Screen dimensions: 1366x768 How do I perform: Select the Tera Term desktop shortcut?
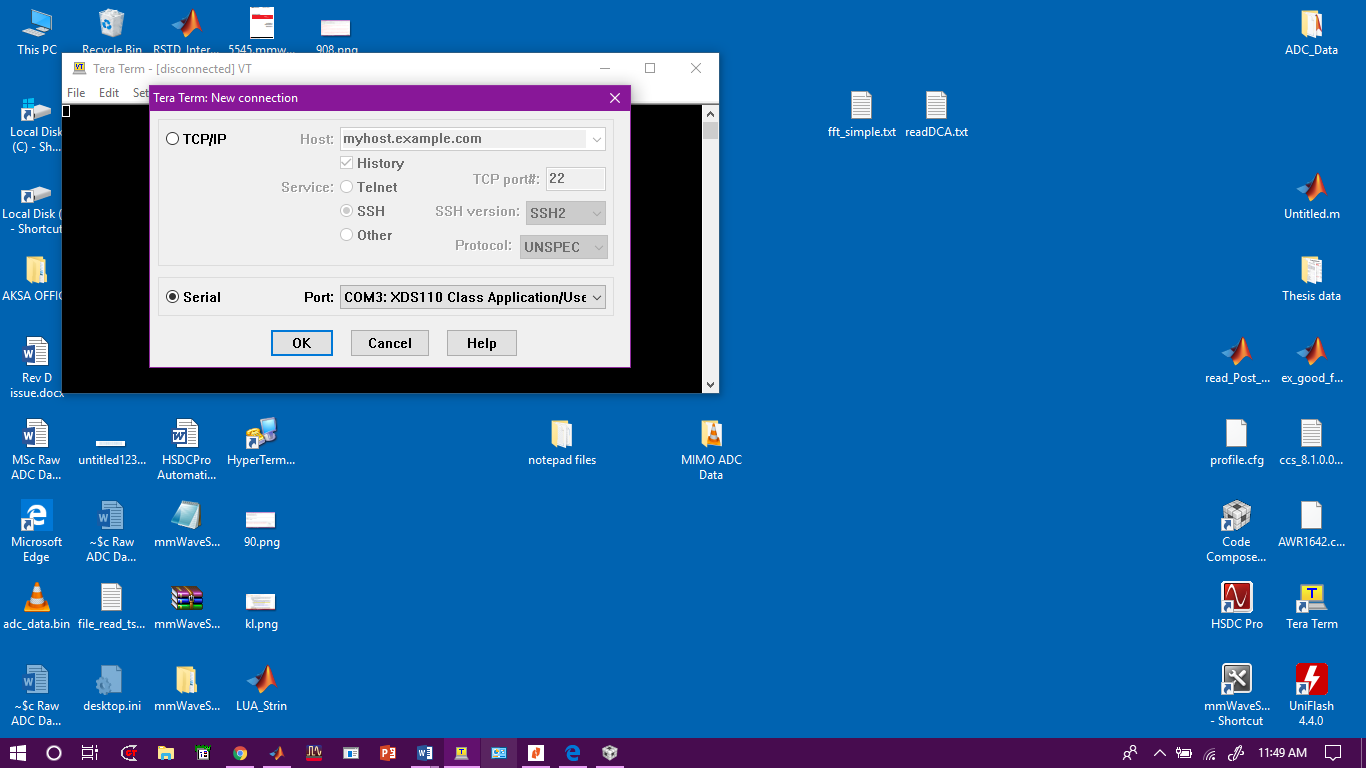click(x=1311, y=606)
